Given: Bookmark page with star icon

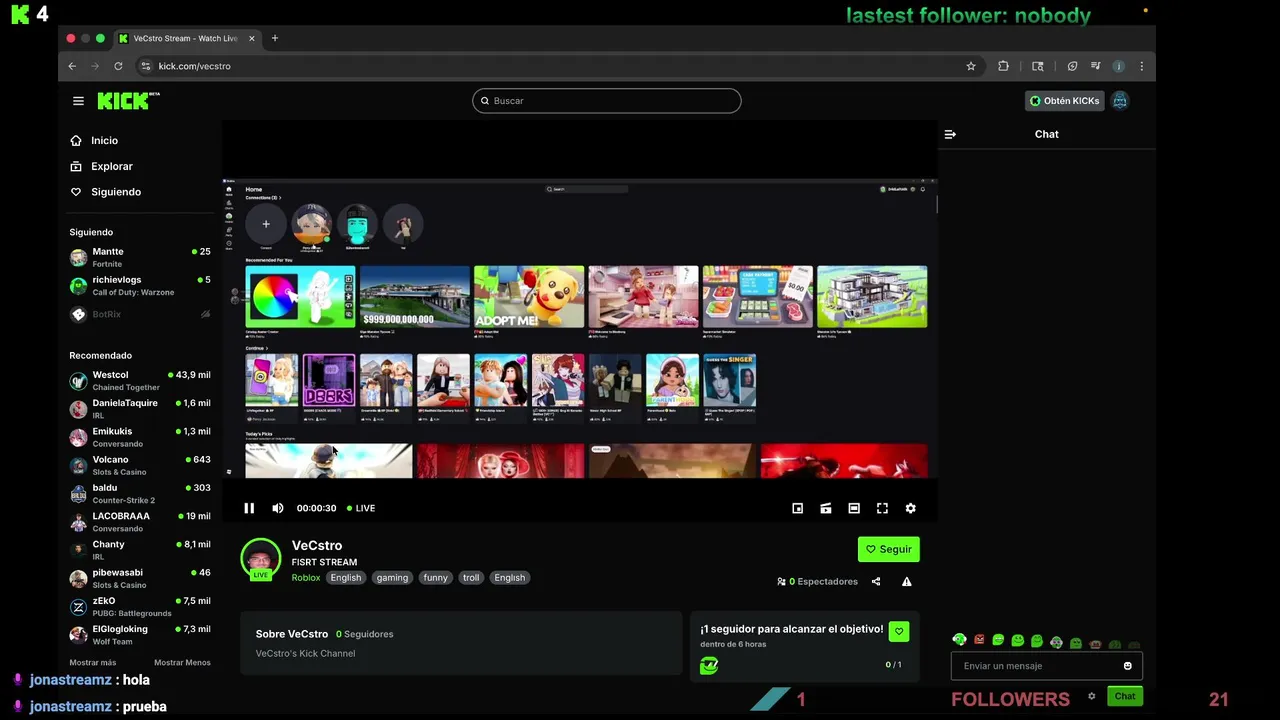Looking at the screenshot, I should pyautogui.click(x=971, y=66).
